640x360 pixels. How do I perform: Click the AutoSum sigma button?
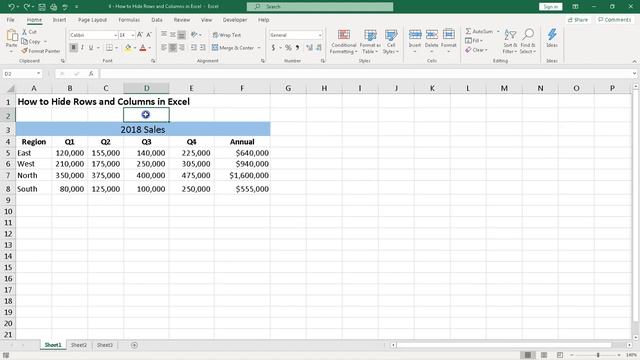[479, 31]
